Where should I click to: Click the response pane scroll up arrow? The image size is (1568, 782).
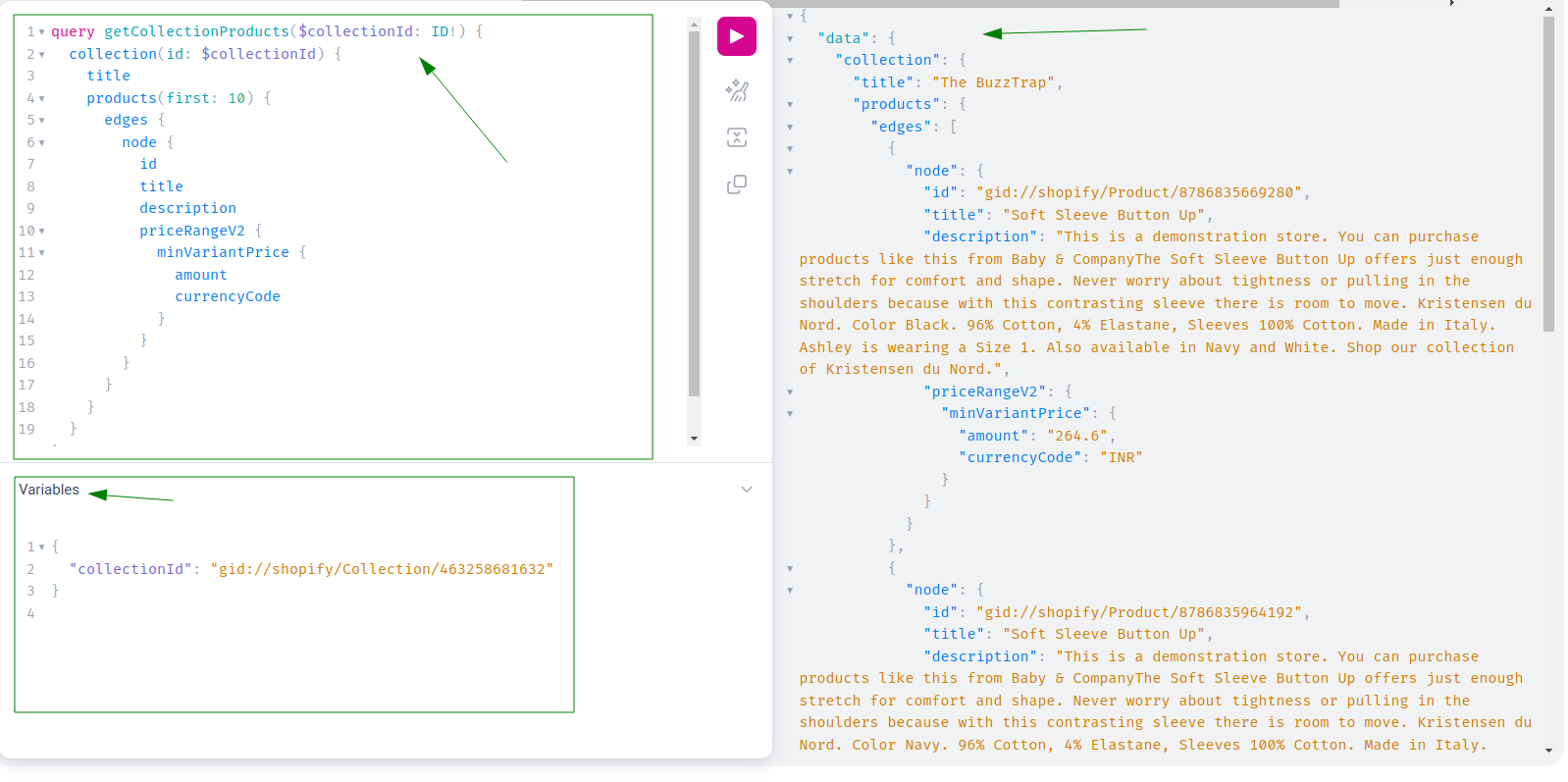pyautogui.click(x=1548, y=9)
